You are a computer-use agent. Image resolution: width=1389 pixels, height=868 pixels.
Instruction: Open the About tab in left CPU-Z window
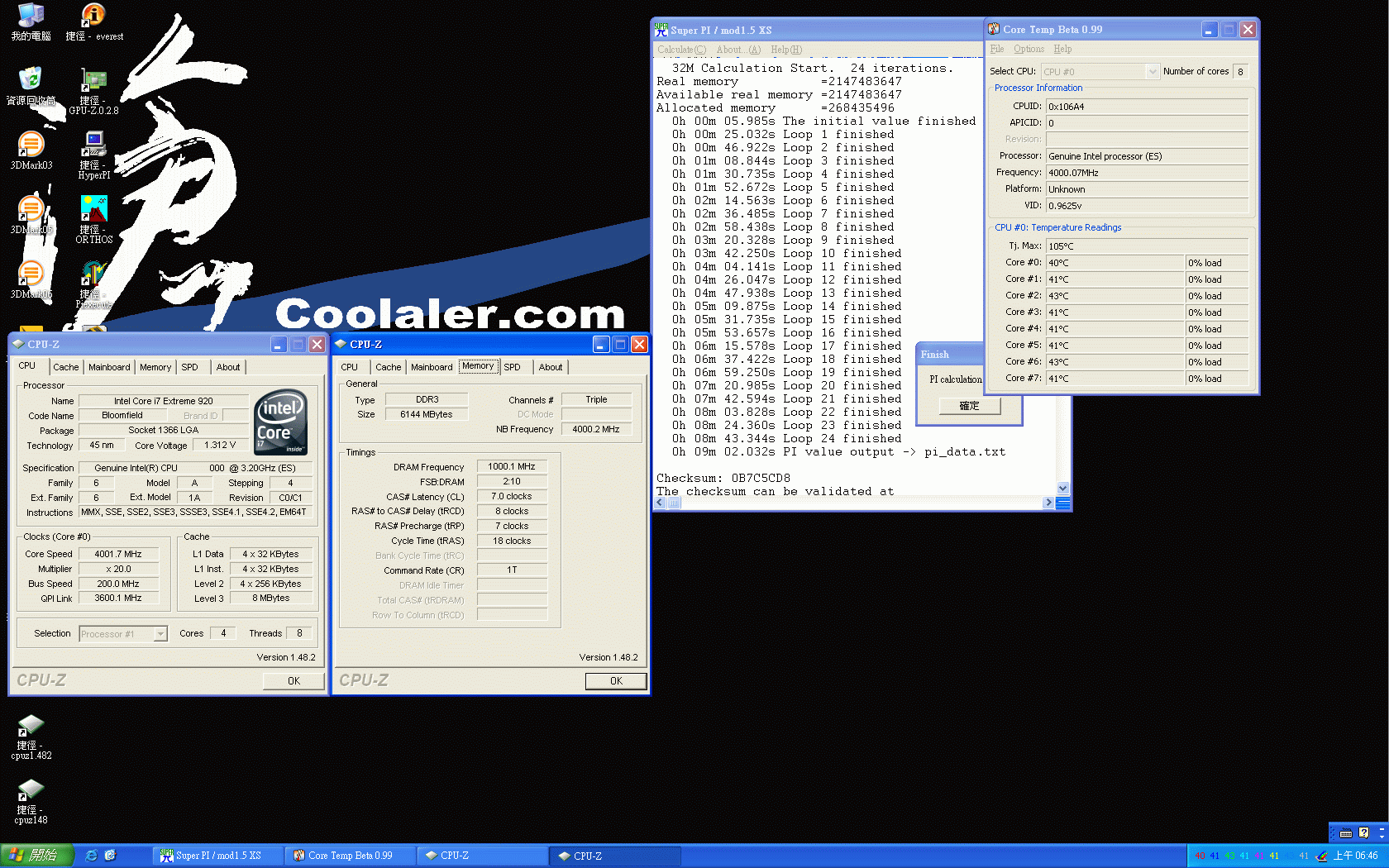[x=228, y=367]
